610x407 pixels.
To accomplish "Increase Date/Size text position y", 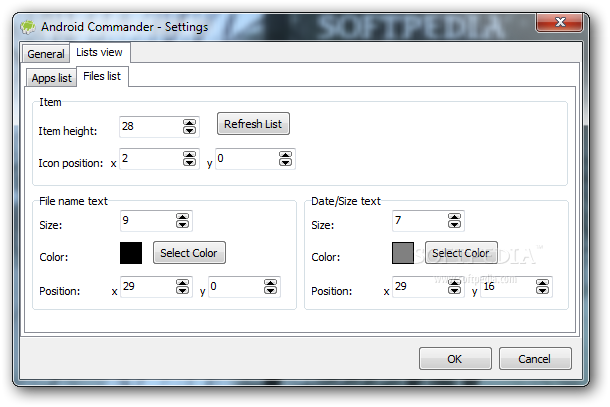I will [543, 283].
